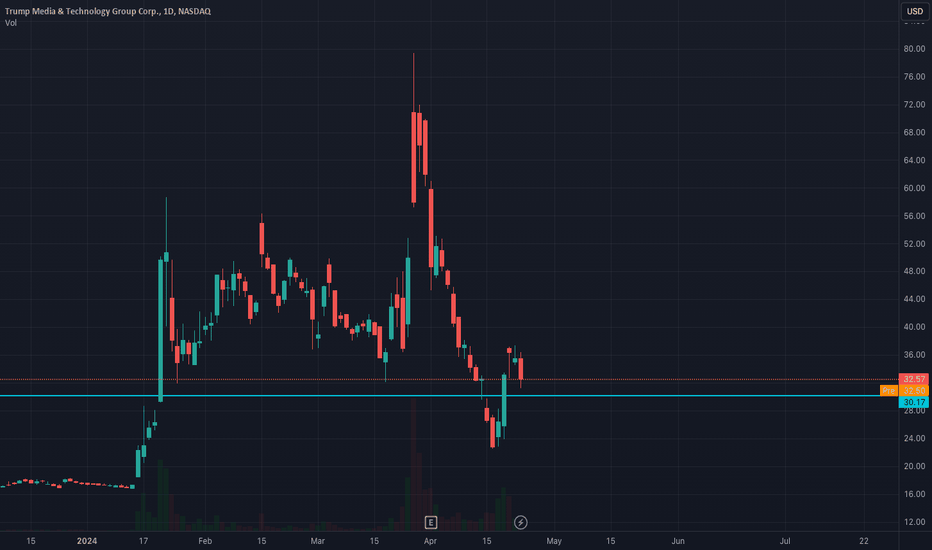Open the USD currency selector
The width and height of the screenshot is (932, 550).
(x=915, y=11)
